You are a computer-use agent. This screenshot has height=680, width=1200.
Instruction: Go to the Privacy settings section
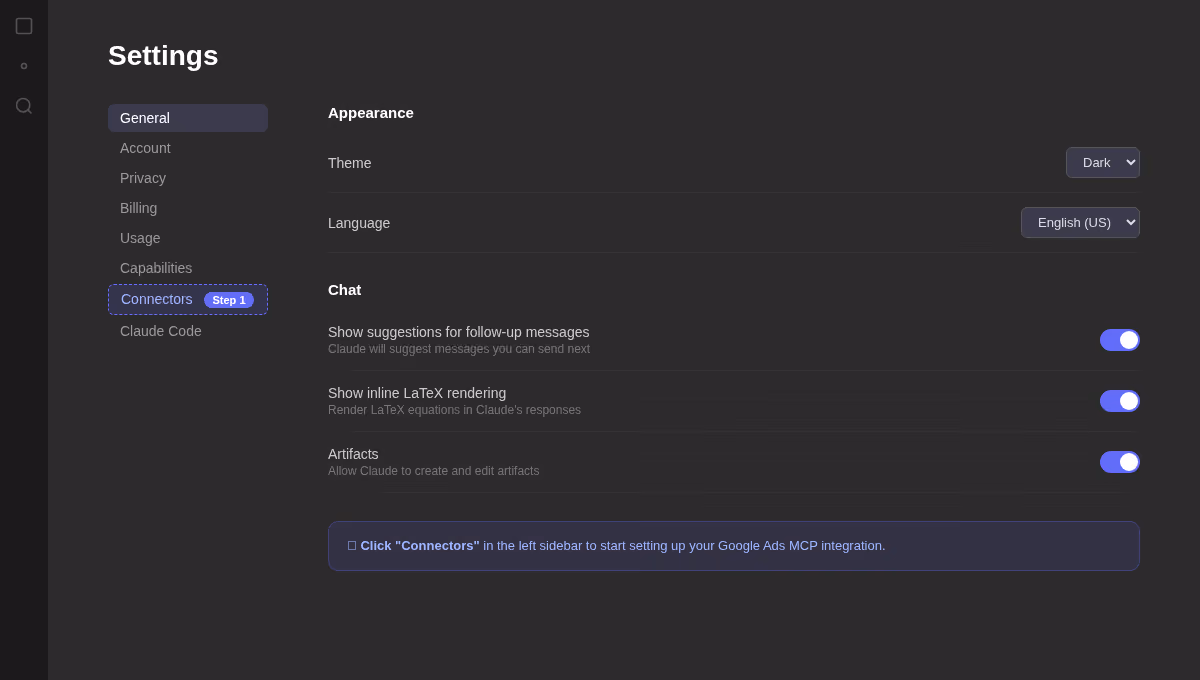tap(188, 178)
